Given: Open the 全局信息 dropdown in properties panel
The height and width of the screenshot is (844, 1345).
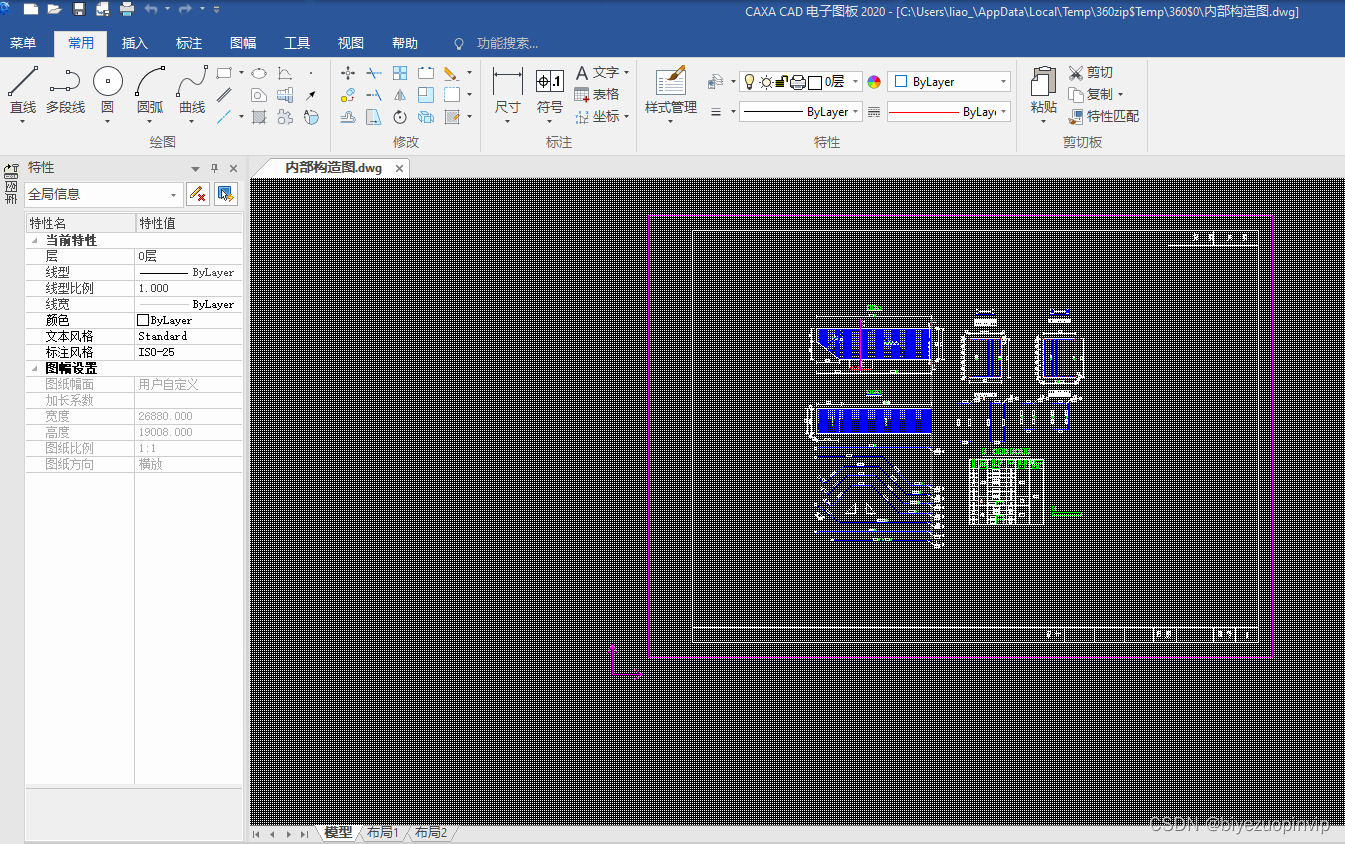Looking at the screenshot, I should pos(103,194).
